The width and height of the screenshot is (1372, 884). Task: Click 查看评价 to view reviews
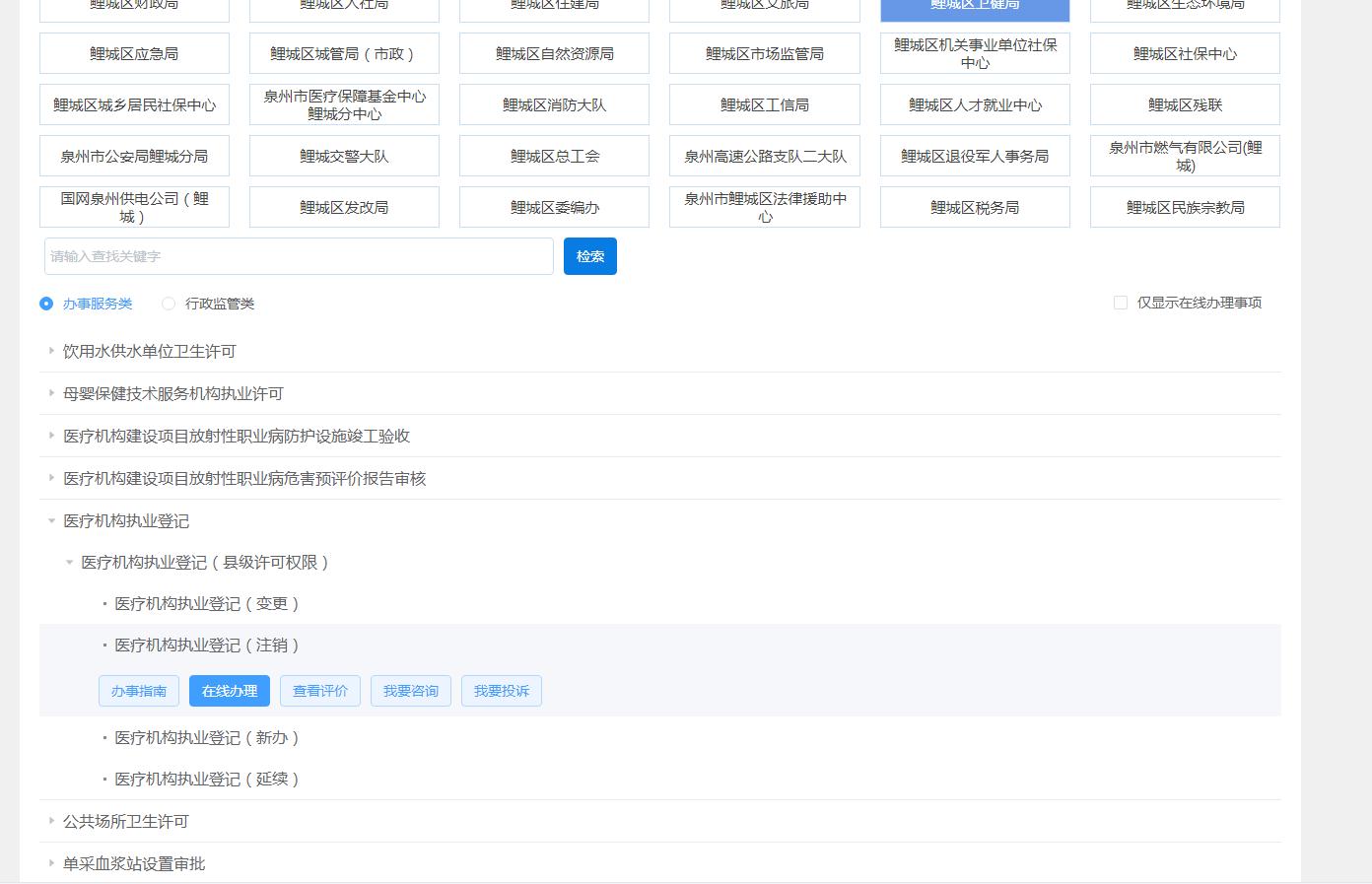pos(320,691)
